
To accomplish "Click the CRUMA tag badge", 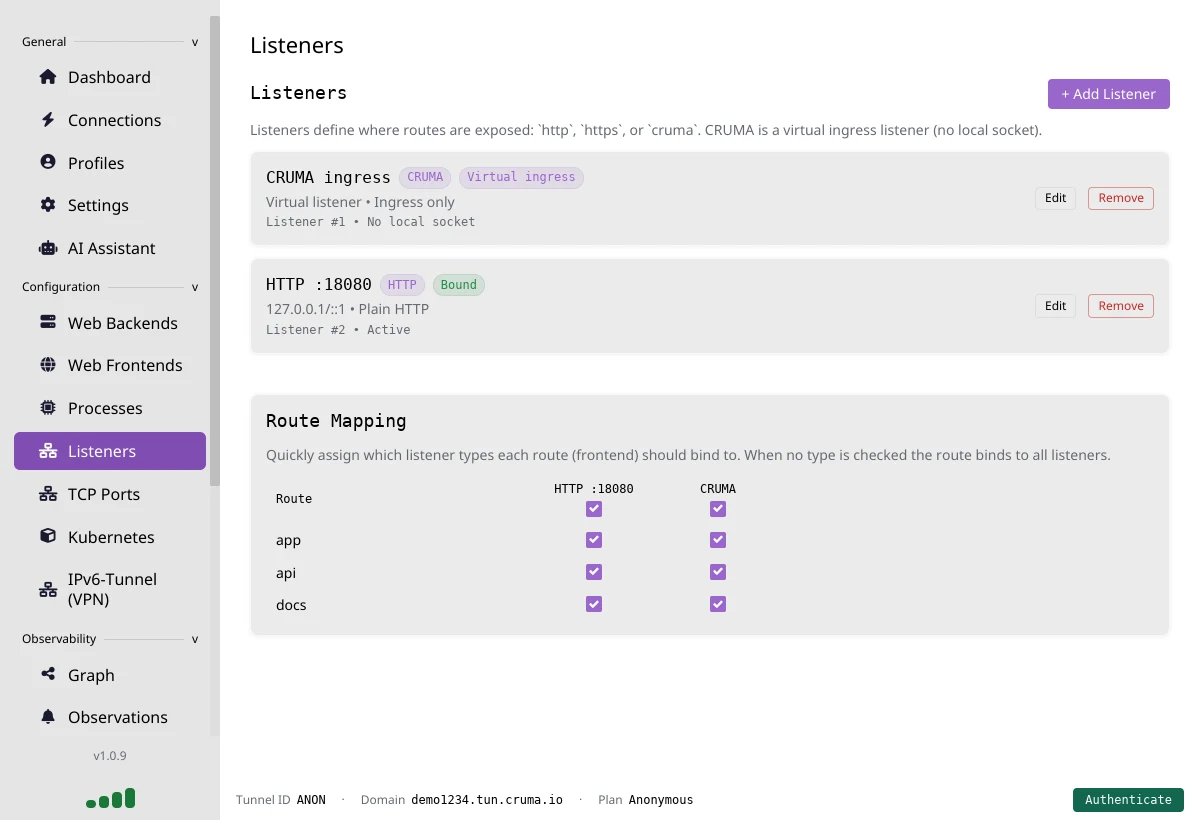I will [425, 177].
